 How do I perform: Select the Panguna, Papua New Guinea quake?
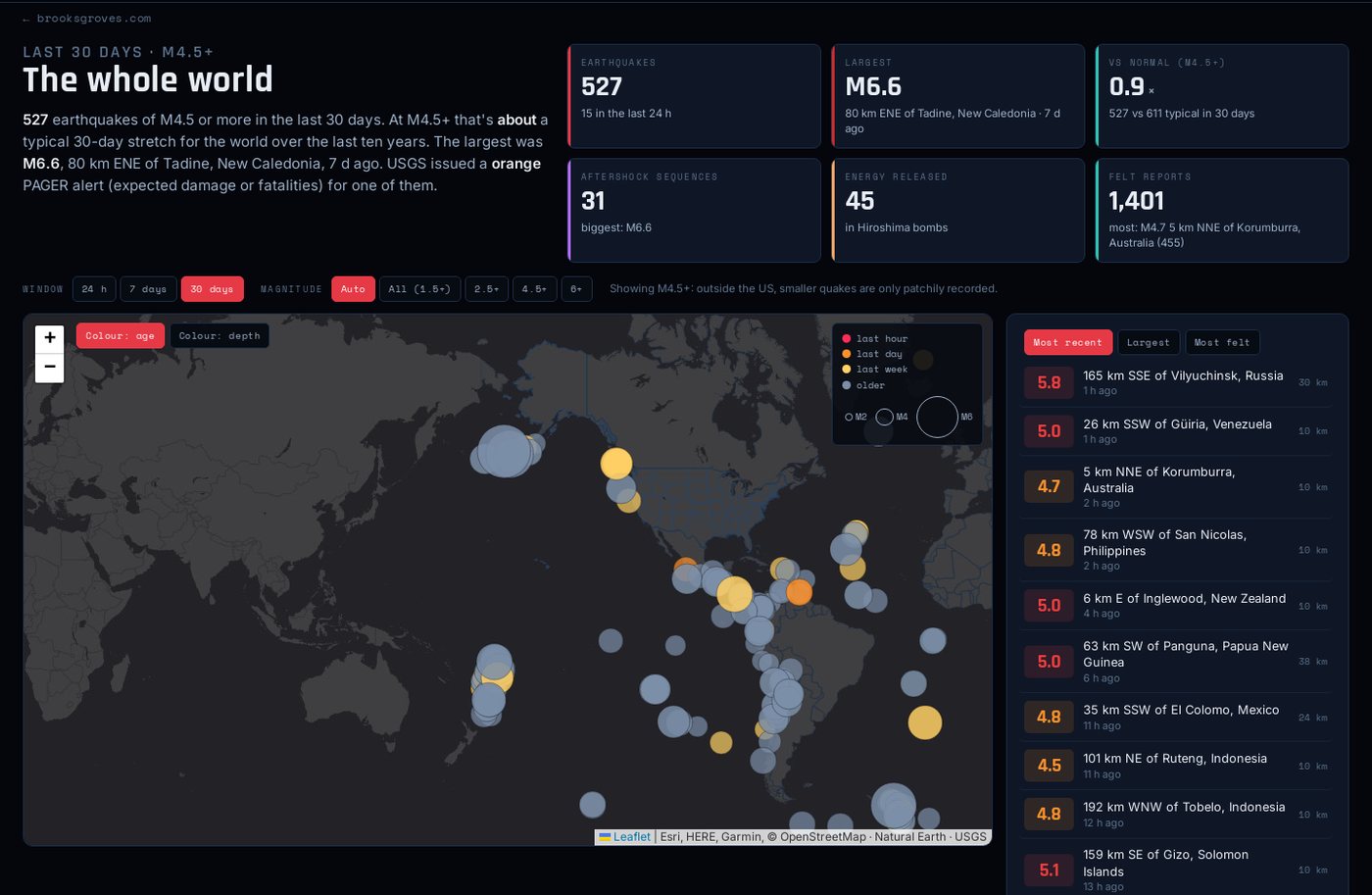[1177, 662]
